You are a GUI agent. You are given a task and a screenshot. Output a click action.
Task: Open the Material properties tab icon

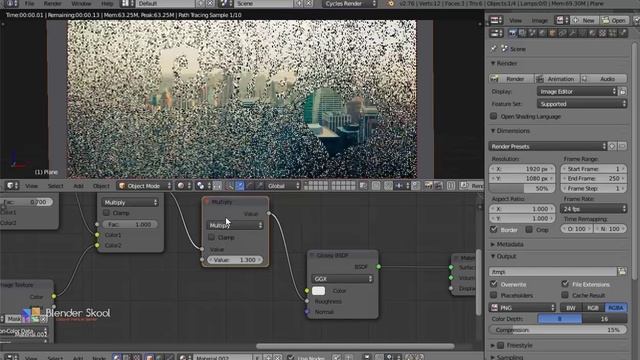(x=593, y=33)
